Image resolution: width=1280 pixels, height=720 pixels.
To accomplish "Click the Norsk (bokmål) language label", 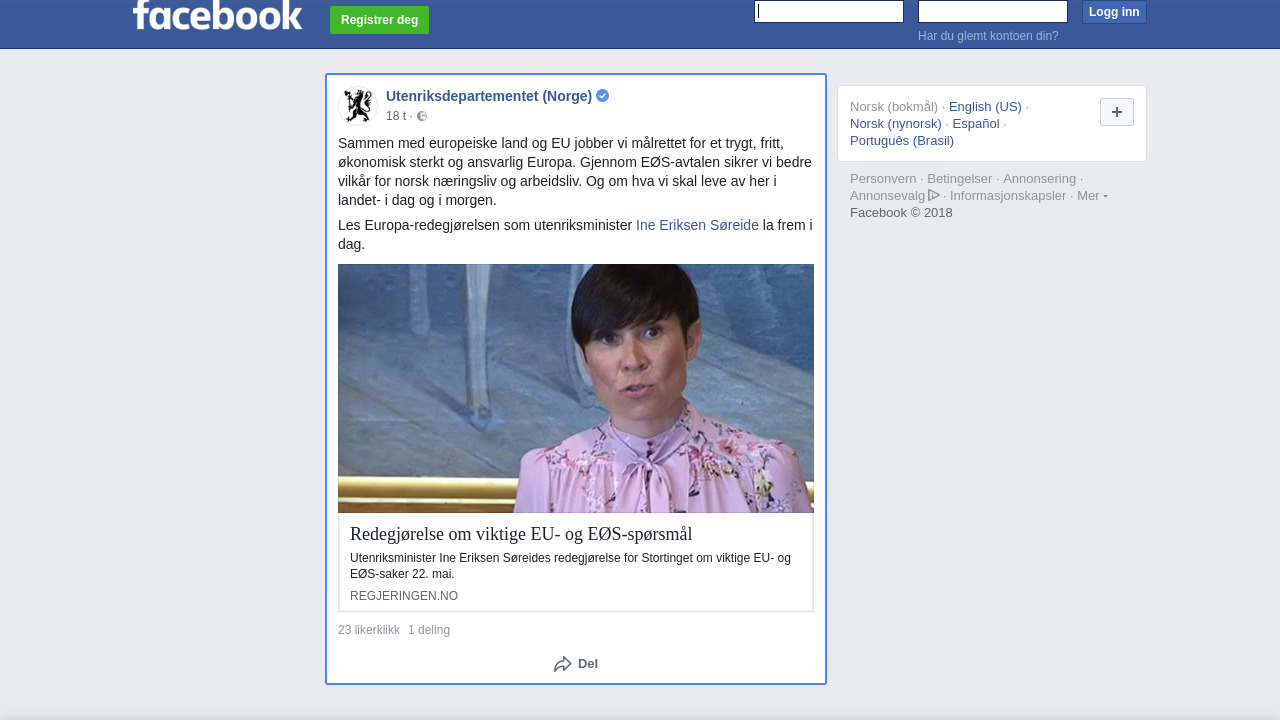I will (x=894, y=107).
